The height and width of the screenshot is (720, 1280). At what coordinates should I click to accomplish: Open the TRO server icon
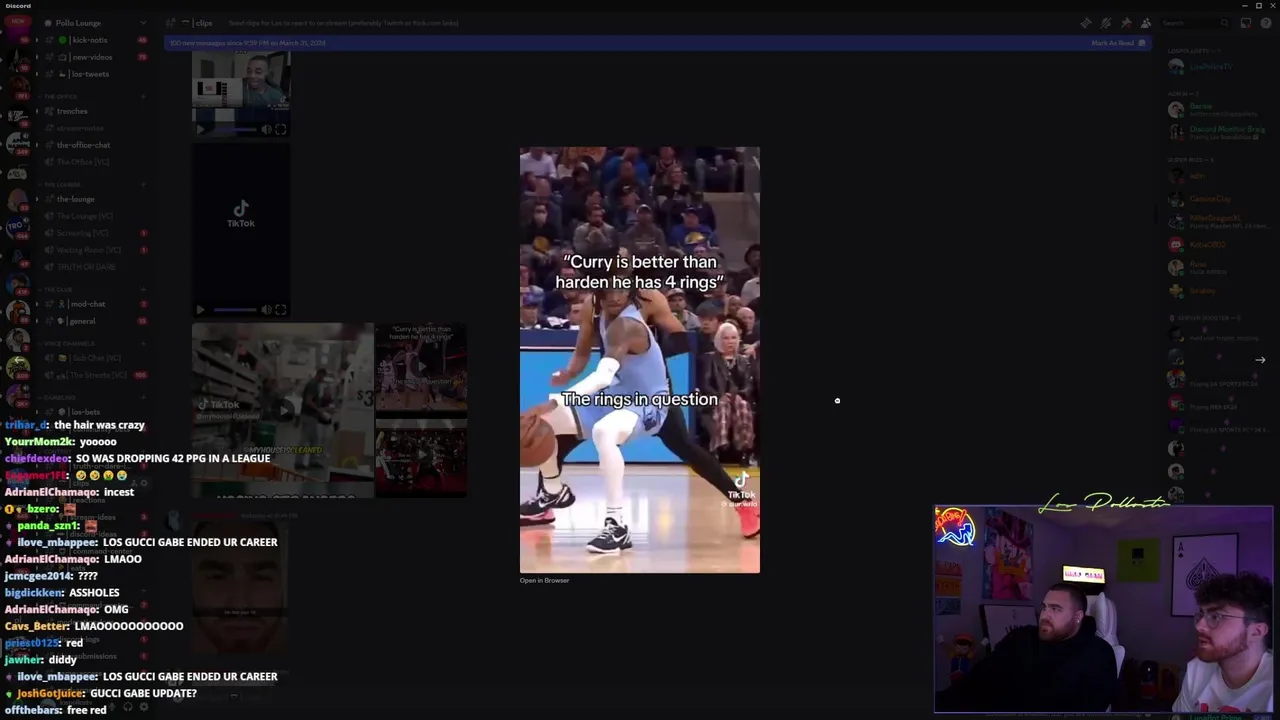17,229
